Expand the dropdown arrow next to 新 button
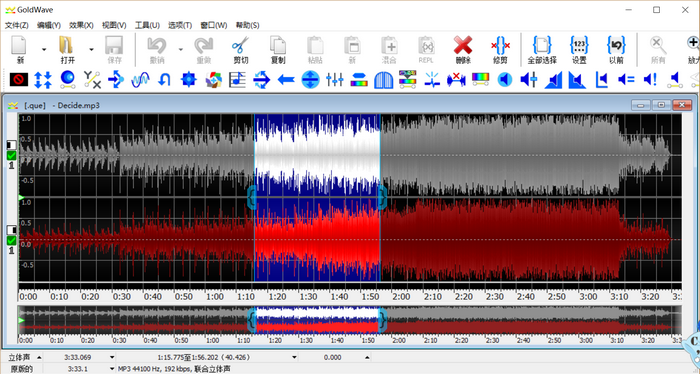The height and width of the screenshot is (374, 700). pos(44,49)
